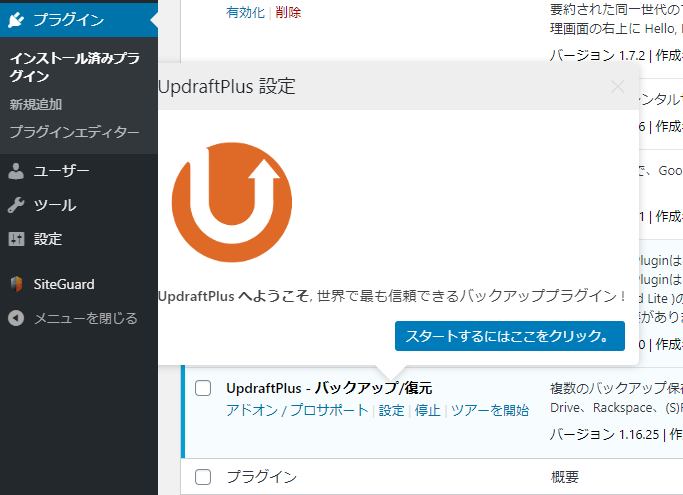Click the 有効化 link
Screen dimensions: 683x495
(245, 12)
